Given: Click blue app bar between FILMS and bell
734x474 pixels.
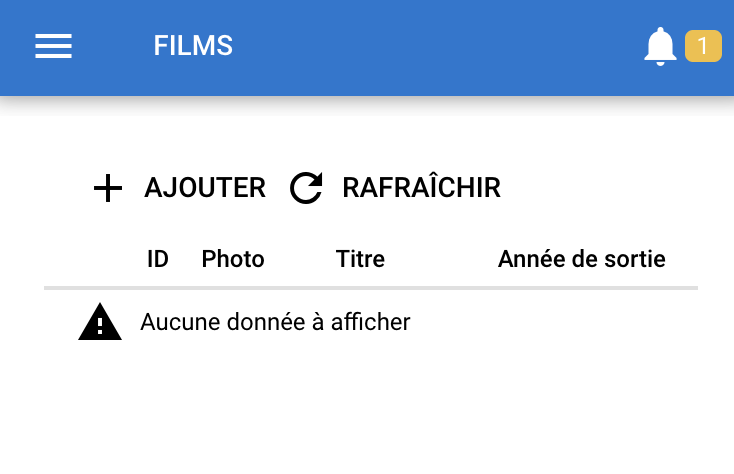Looking at the screenshot, I should click(x=438, y=46).
